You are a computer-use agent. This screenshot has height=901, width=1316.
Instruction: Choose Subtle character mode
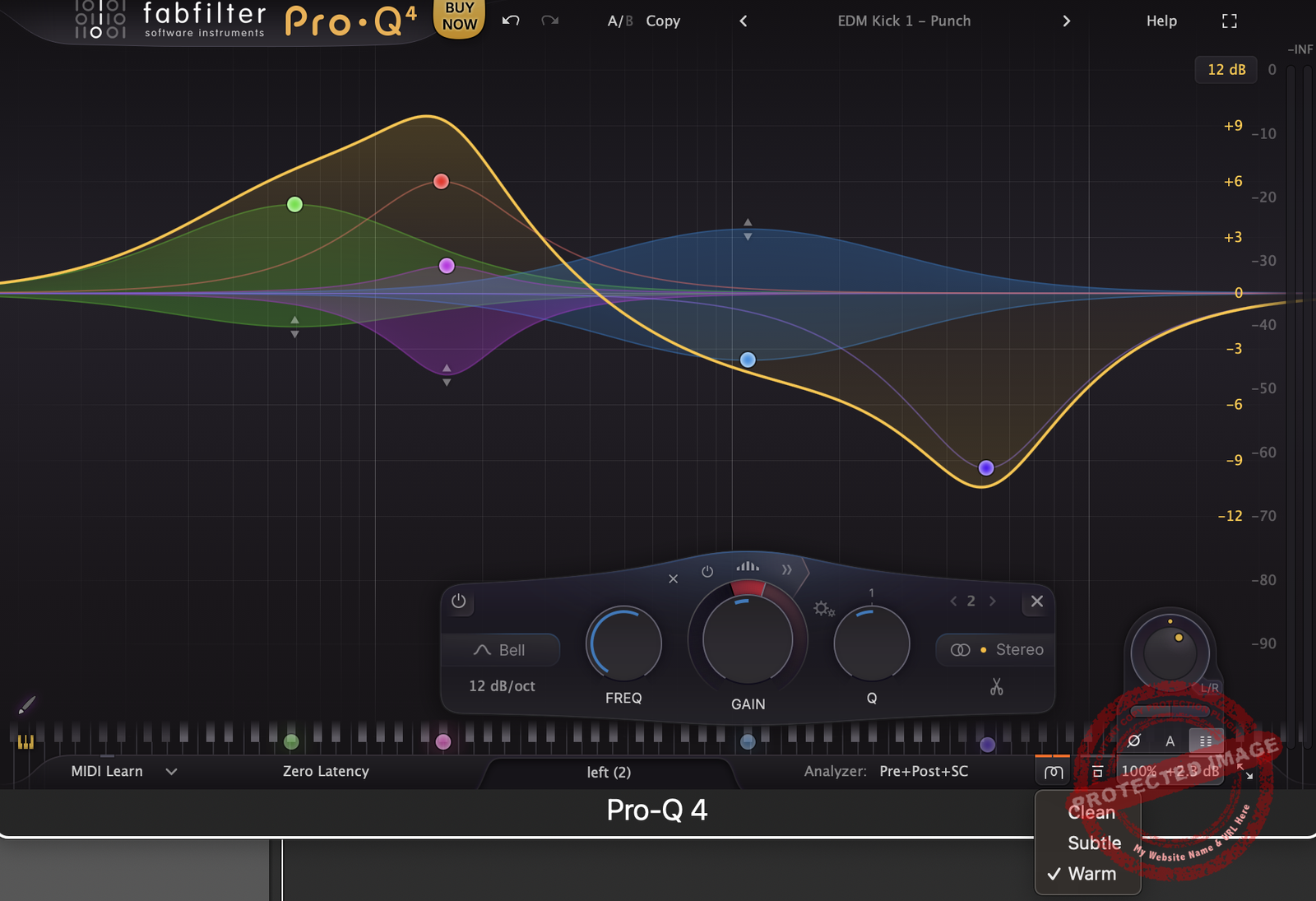1094,843
